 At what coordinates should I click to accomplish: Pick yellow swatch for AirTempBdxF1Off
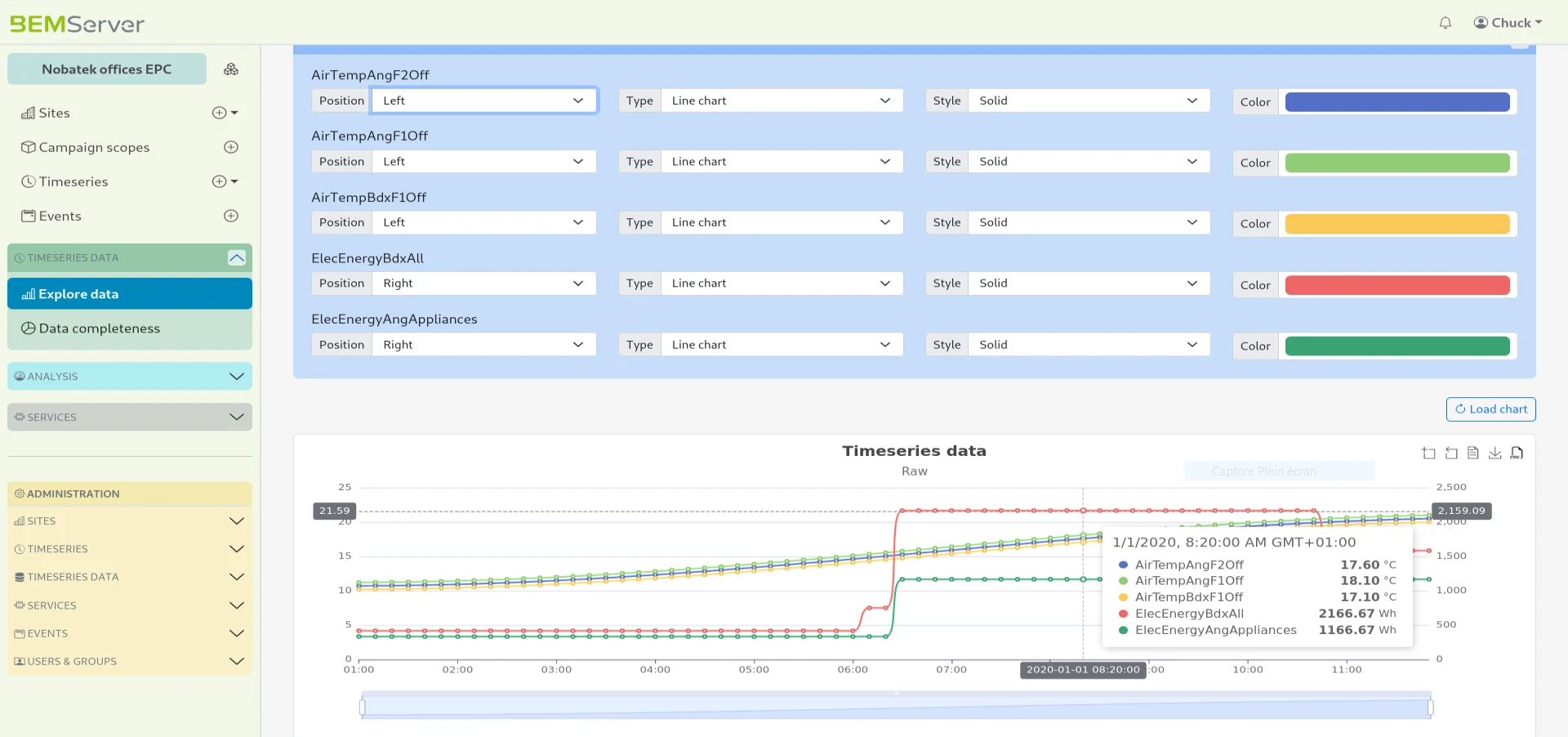tap(1397, 224)
